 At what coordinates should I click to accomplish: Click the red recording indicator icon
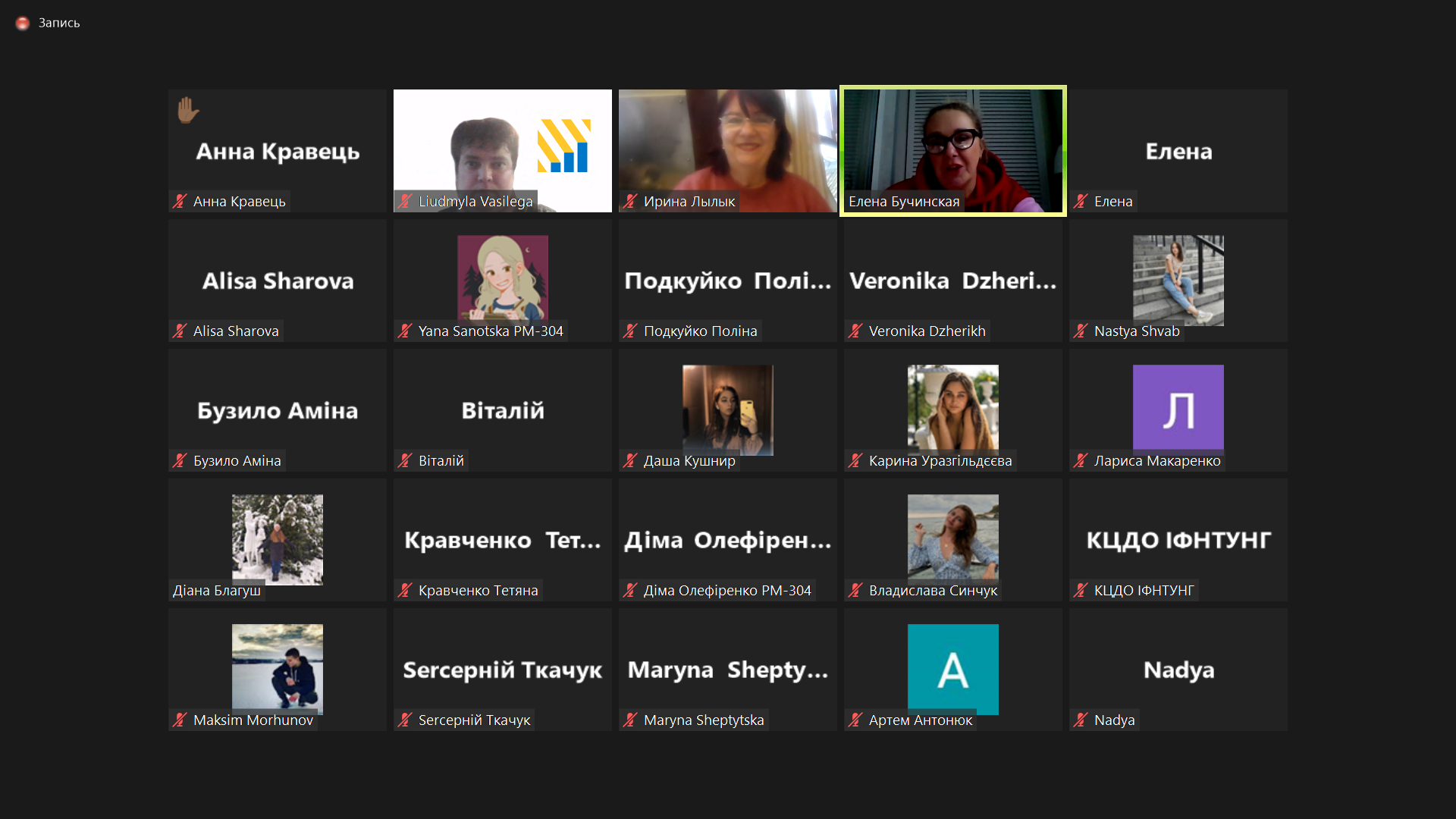[23, 24]
